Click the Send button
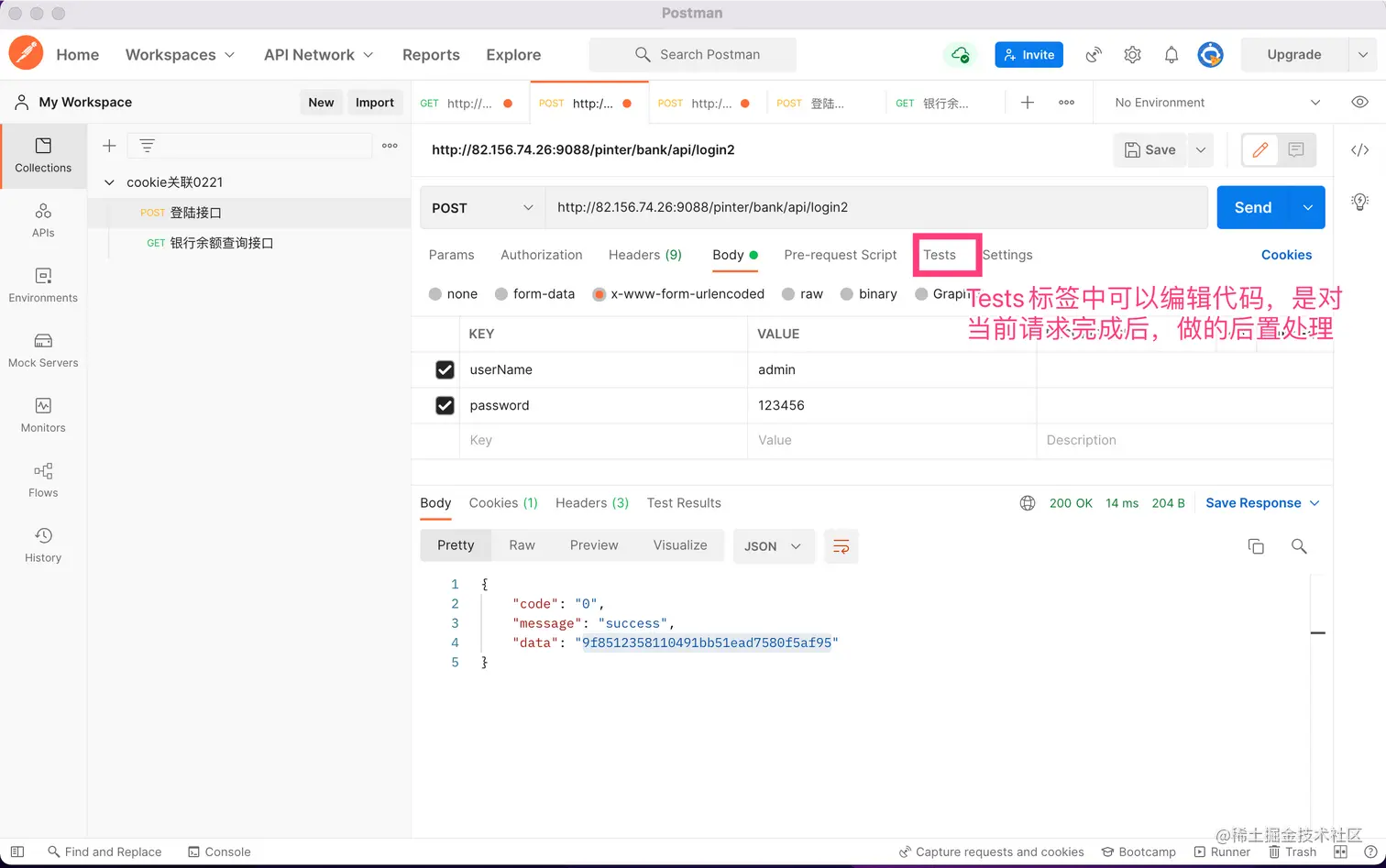Image resolution: width=1386 pixels, height=868 pixels. click(1253, 208)
